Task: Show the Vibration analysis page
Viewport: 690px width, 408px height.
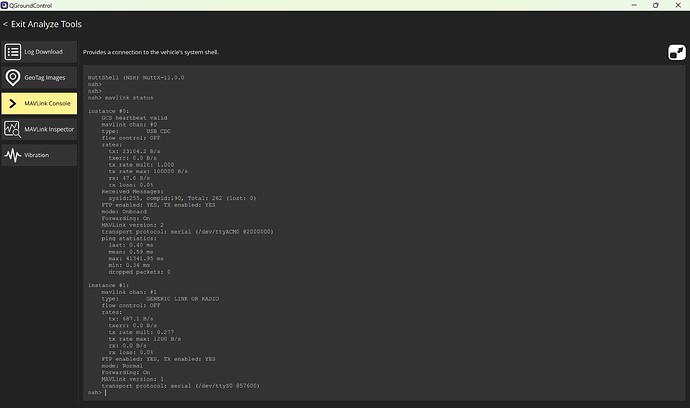Action: coord(38,155)
